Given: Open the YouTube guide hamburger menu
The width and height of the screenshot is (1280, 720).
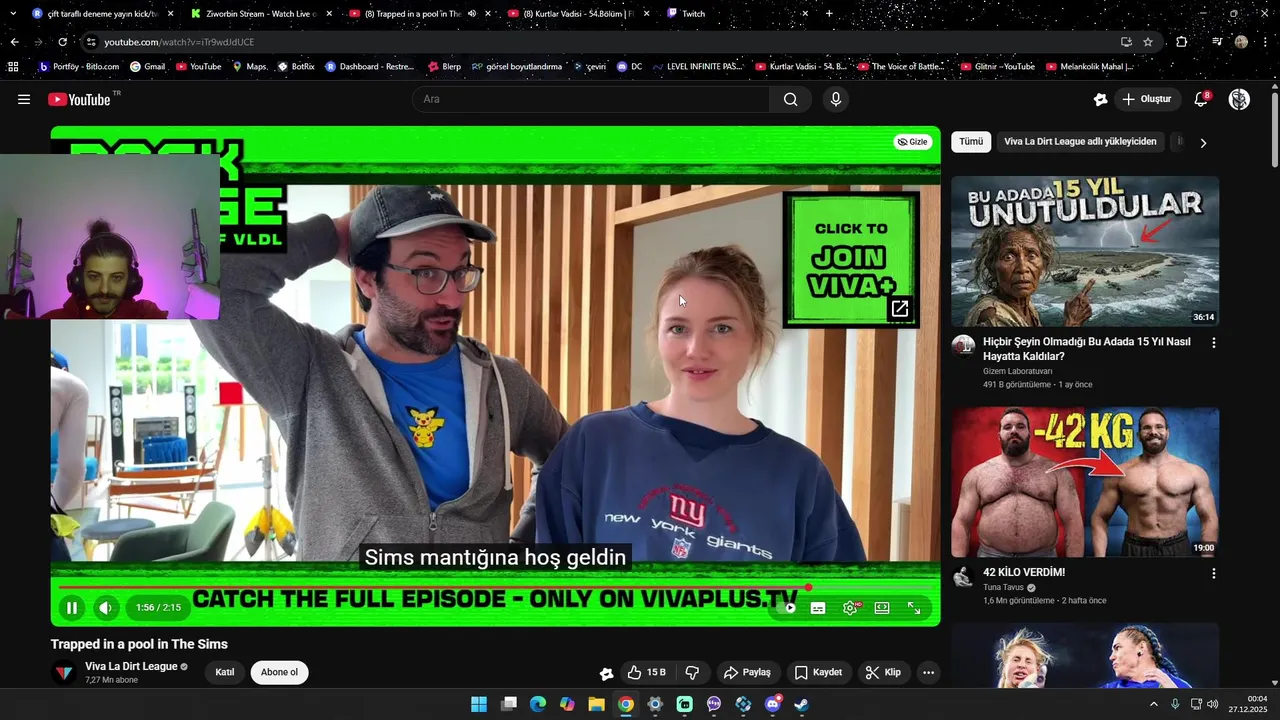Looking at the screenshot, I should [24, 99].
